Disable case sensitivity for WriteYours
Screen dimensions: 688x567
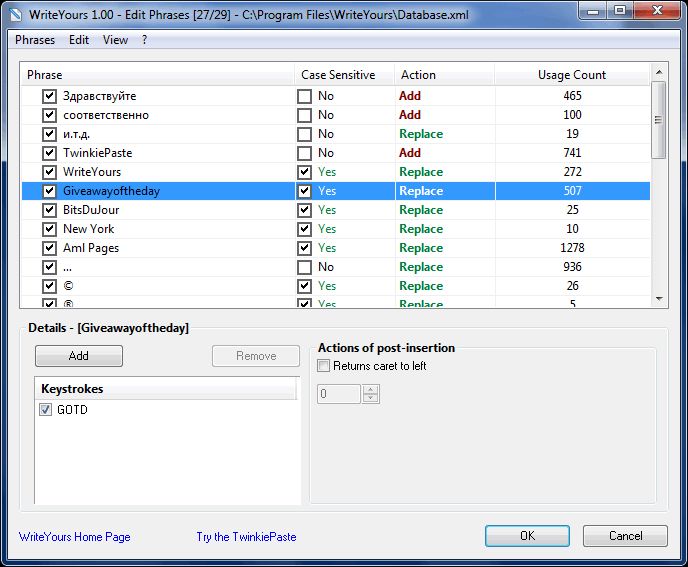click(304, 172)
